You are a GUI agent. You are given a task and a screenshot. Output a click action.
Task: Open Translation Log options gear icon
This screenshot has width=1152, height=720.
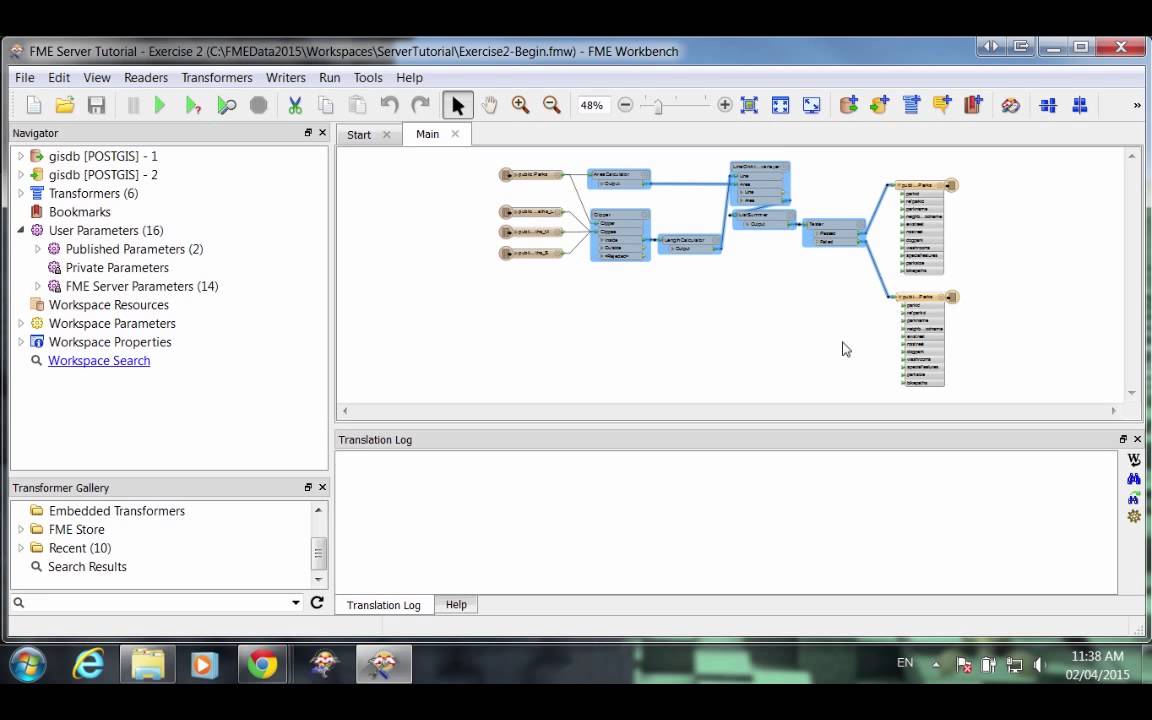pyautogui.click(x=1134, y=516)
